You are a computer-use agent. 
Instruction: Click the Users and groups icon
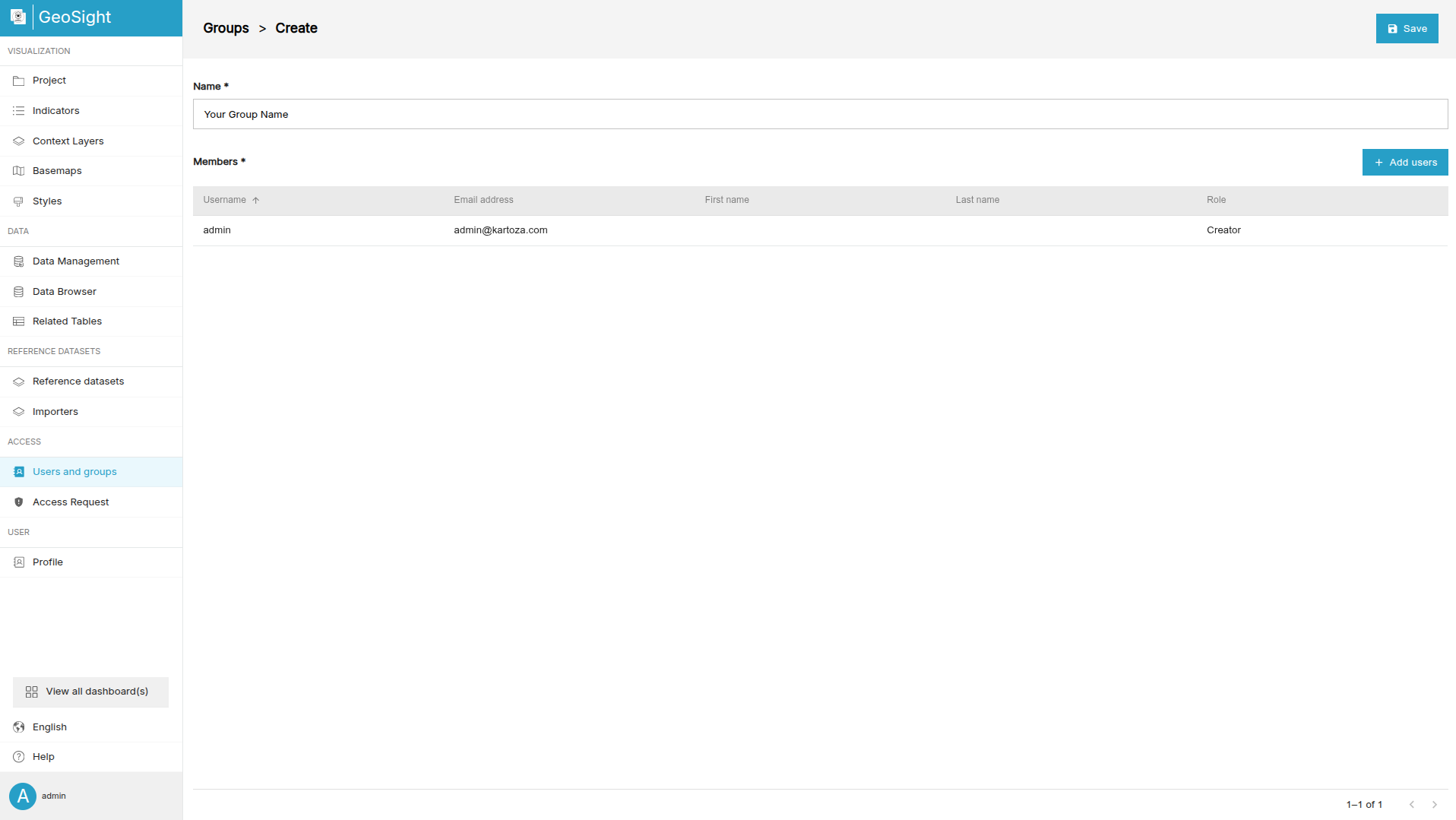pyautogui.click(x=19, y=472)
